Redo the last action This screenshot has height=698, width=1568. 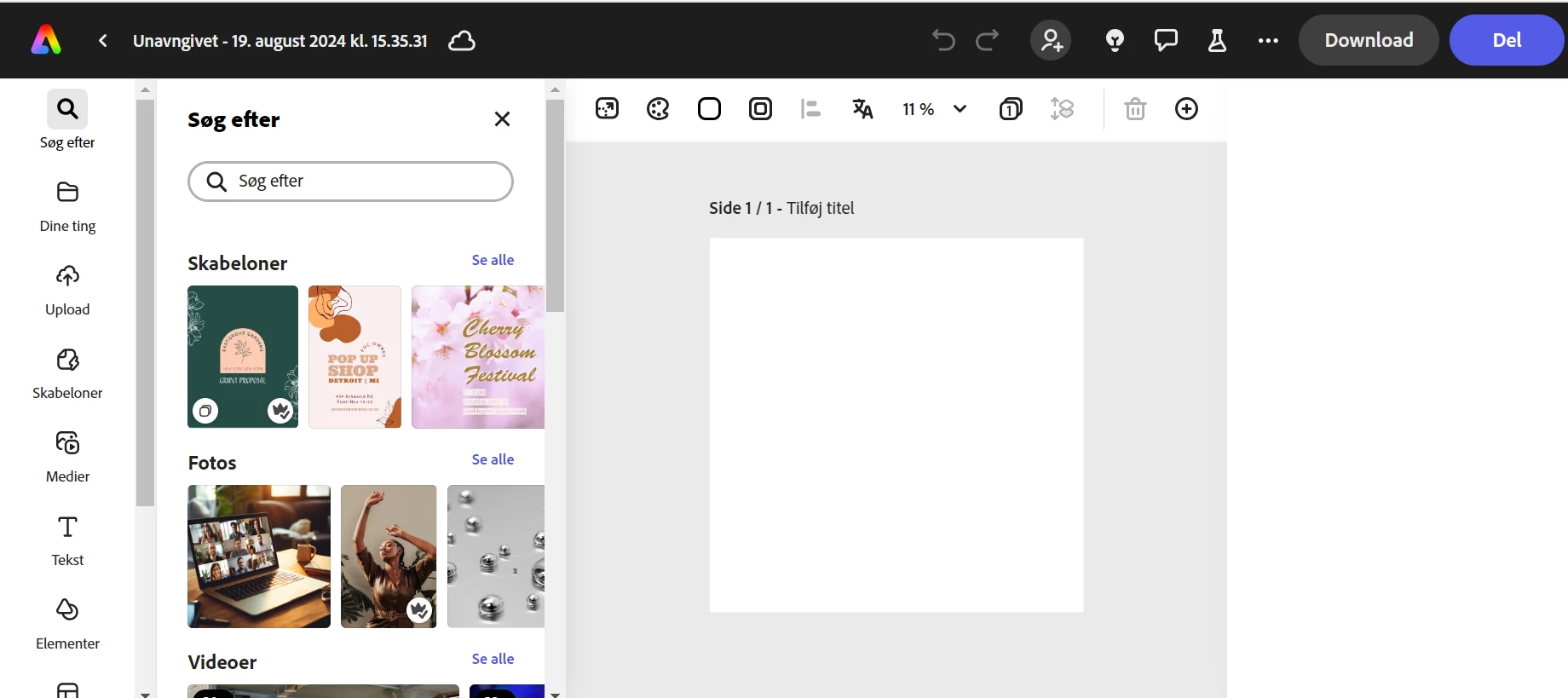[x=988, y=40]
